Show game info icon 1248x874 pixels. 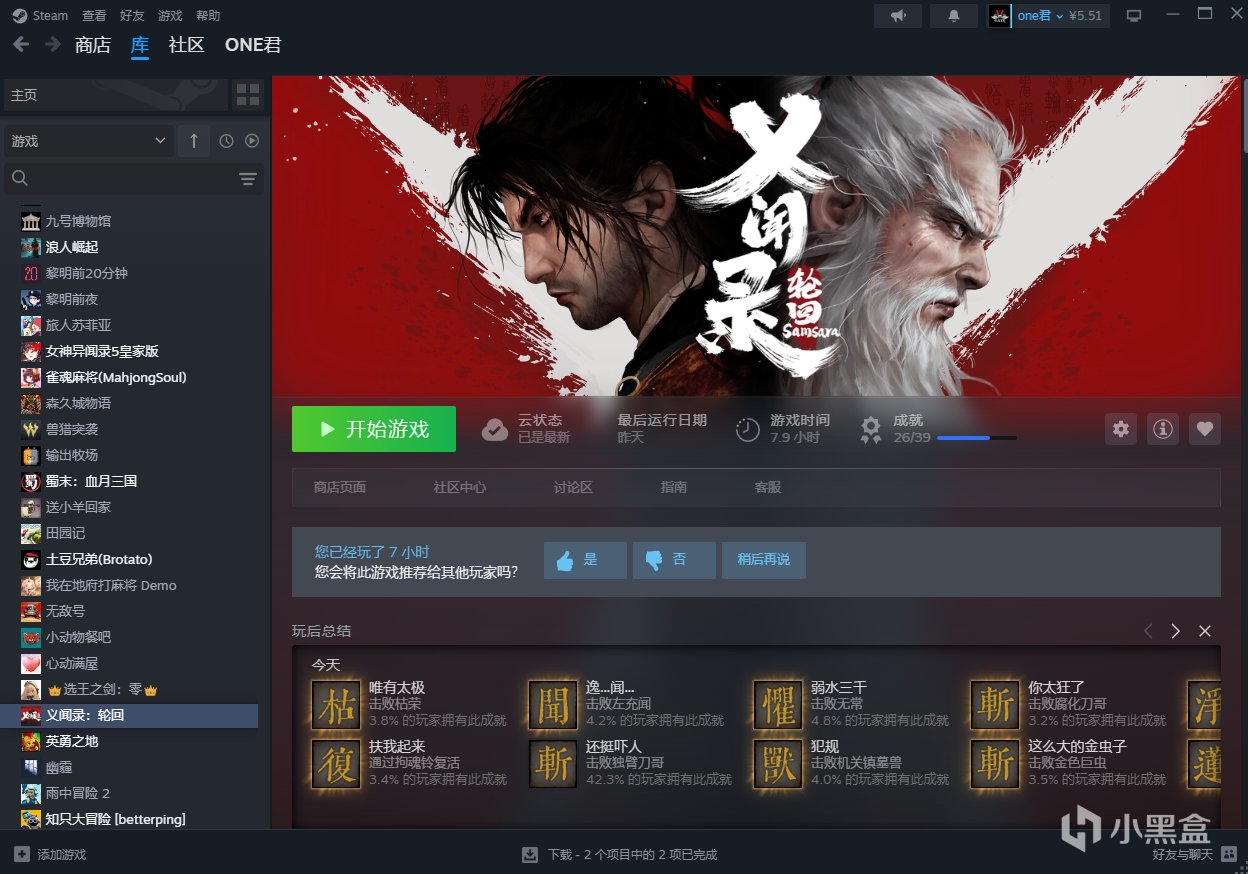[x=1163, y=429]
